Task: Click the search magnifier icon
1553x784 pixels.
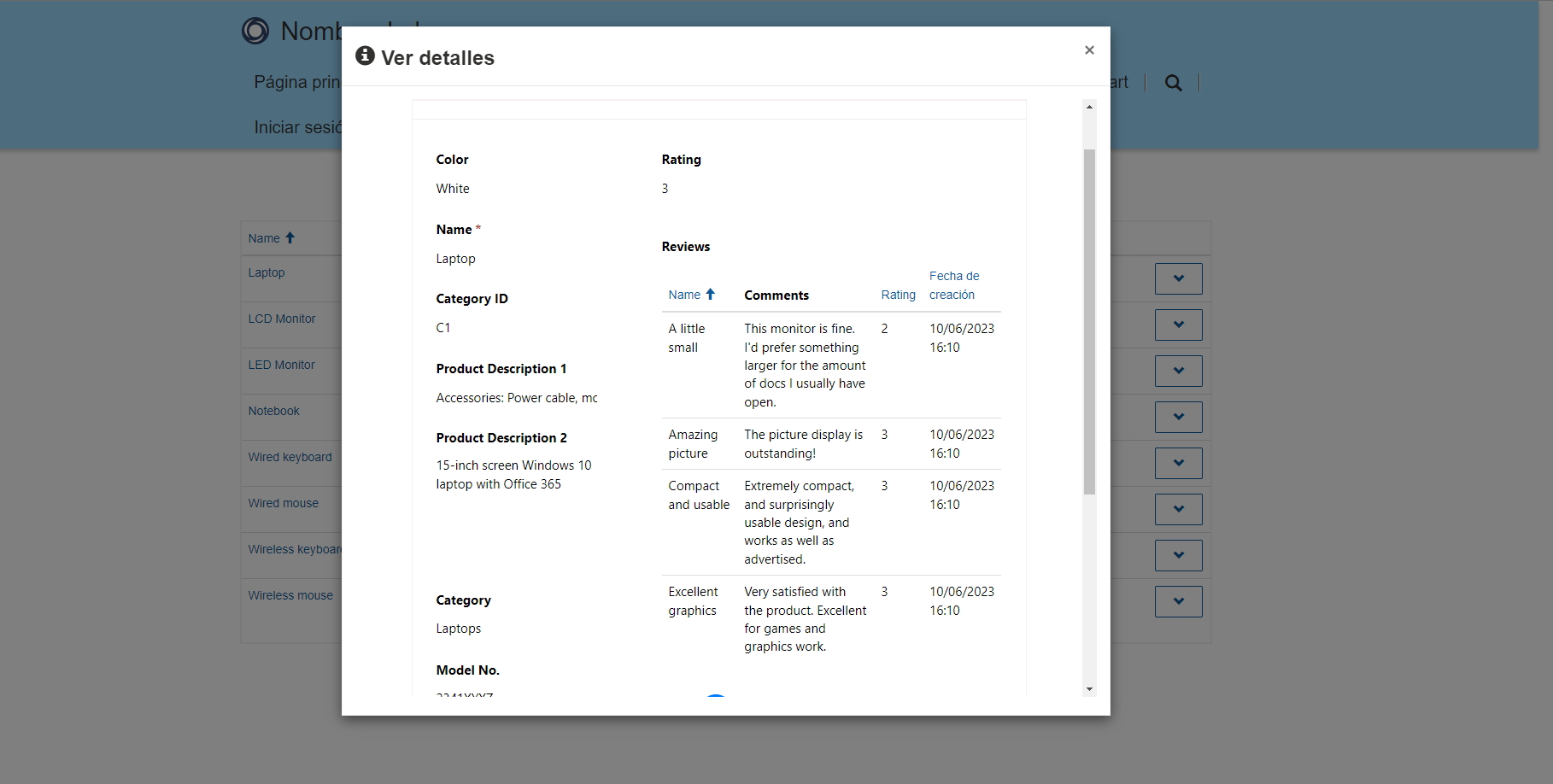Action: point(1174,83)
